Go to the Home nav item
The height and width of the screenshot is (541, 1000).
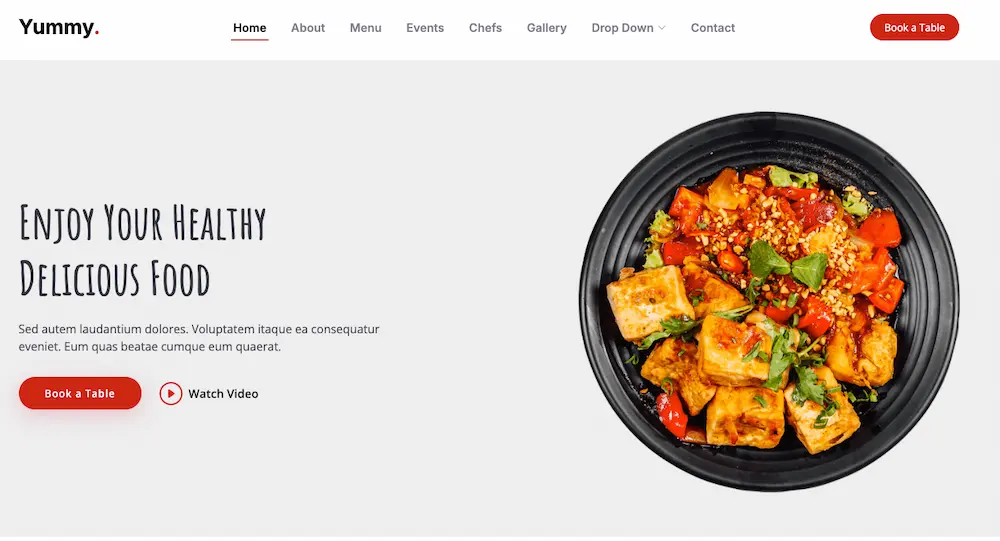249,28
